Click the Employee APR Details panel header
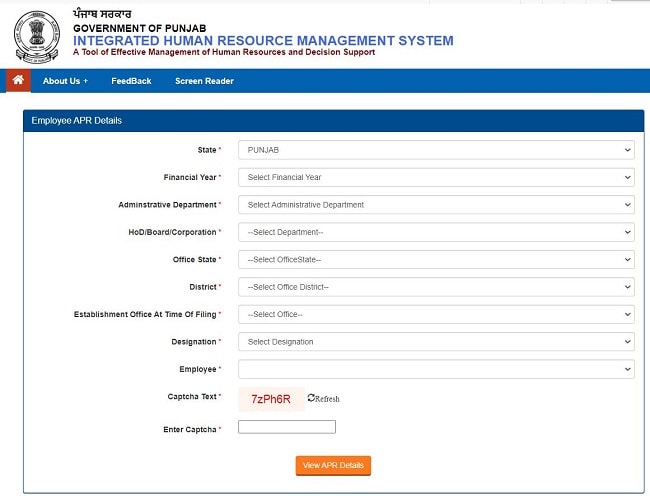Screen dimensions: 650x496 334,121
